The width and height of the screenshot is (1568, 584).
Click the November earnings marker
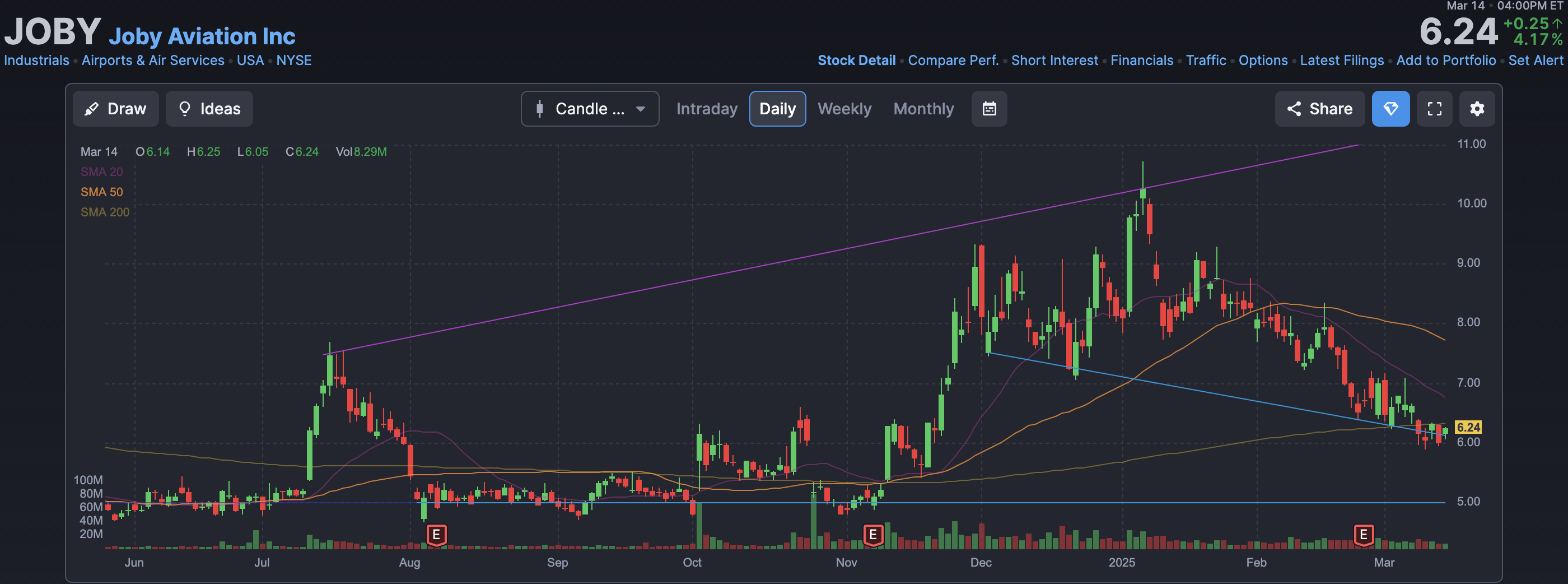pos(873,535)
